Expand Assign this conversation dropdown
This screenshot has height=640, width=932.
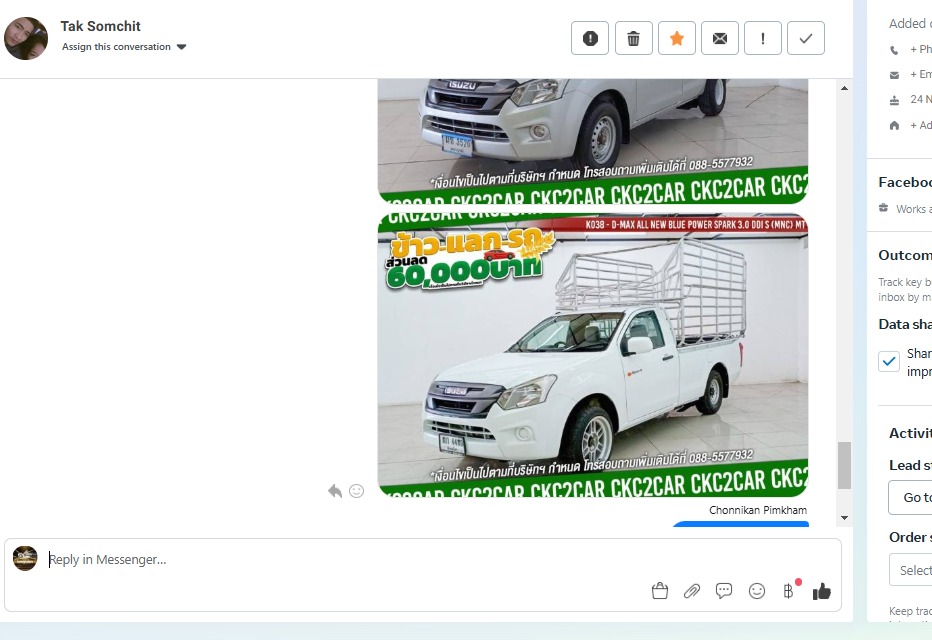pos(124,46)
